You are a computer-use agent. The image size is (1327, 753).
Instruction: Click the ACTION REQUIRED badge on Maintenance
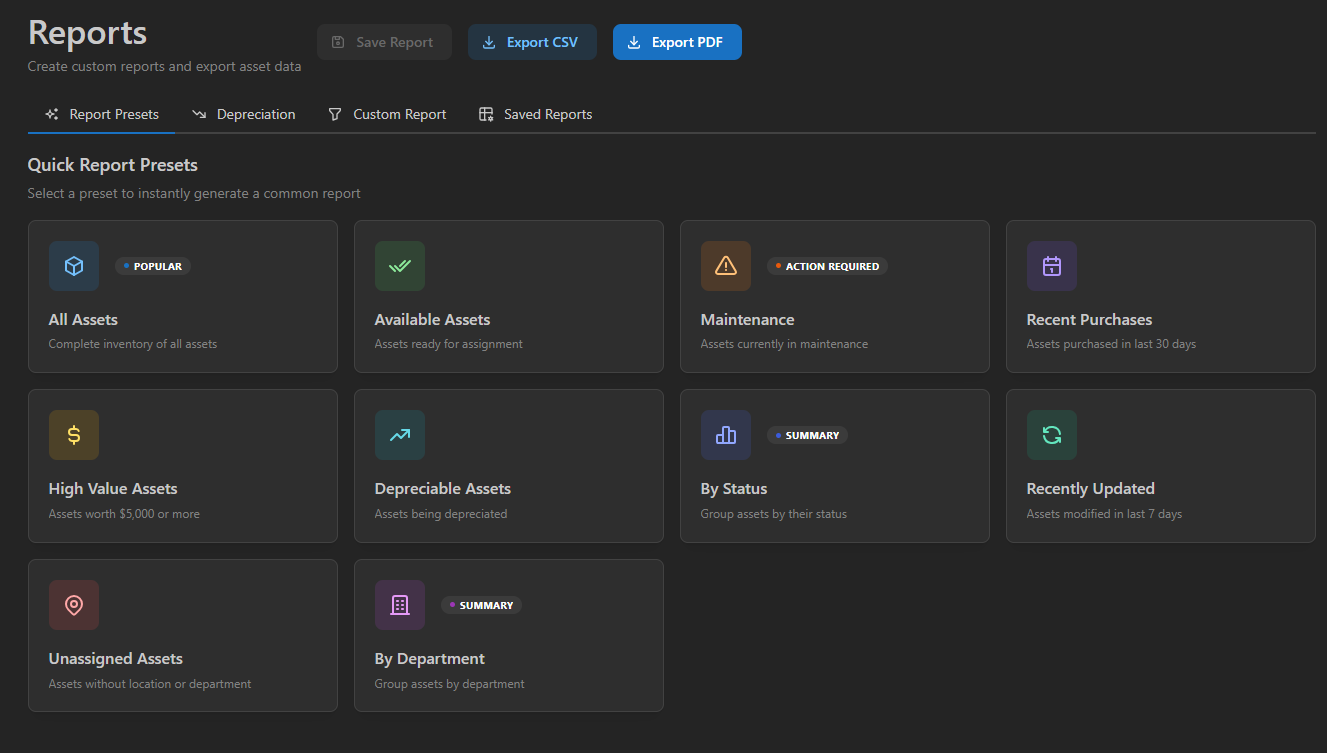click(827, 266)
